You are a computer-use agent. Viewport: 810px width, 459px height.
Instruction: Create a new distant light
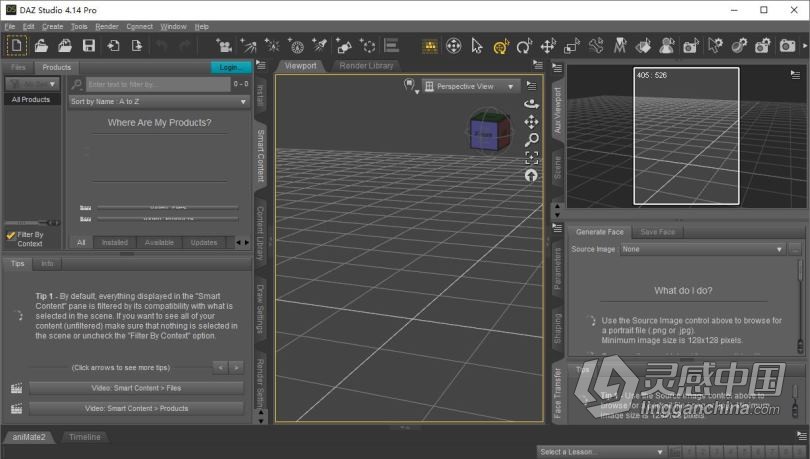(248, 46)
